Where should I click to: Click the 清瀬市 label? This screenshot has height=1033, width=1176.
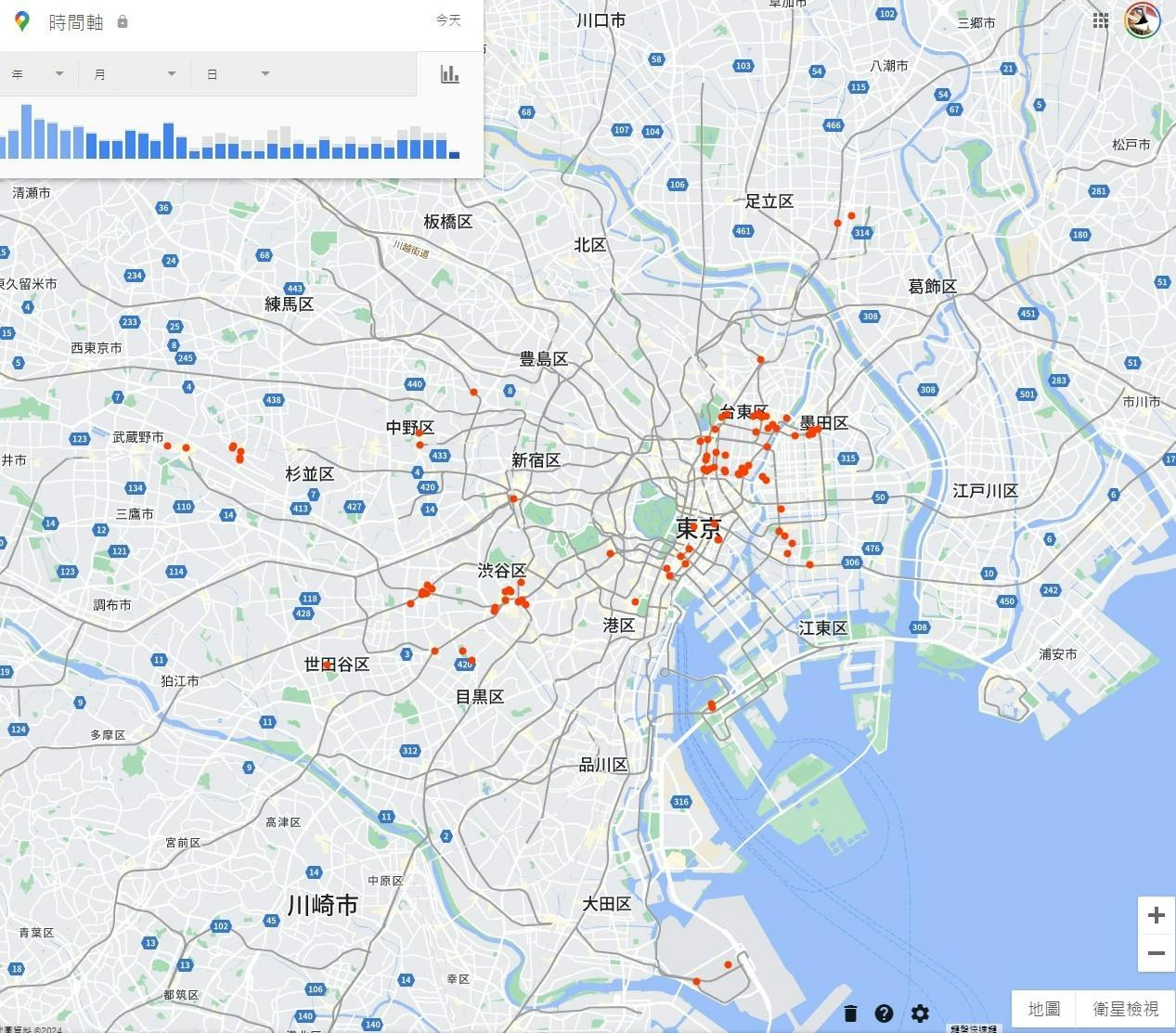(32, 193)
